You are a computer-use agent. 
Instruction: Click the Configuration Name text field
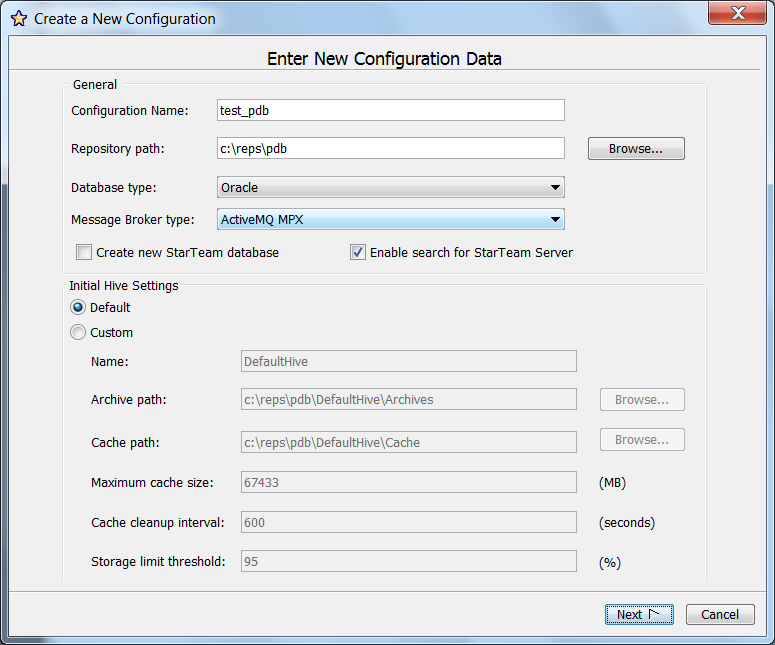390,110
